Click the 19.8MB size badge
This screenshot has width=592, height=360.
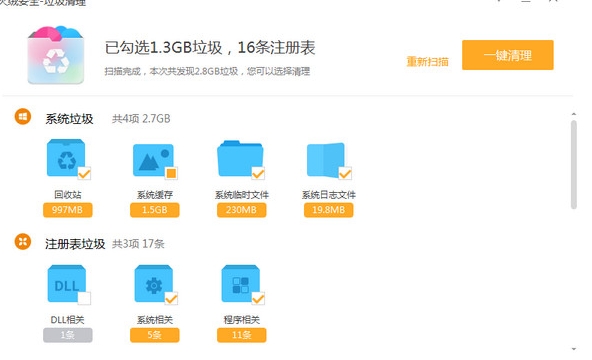coord(328,210)
